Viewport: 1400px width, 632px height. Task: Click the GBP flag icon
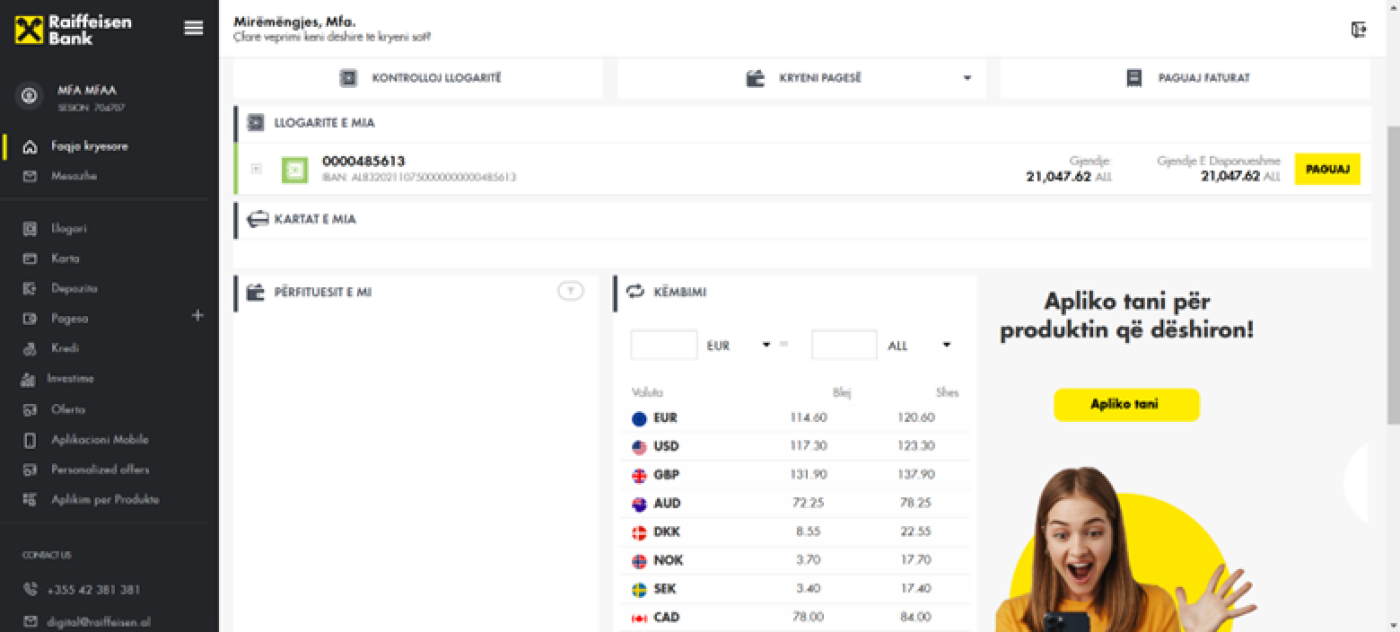click(x=640, y=476)
